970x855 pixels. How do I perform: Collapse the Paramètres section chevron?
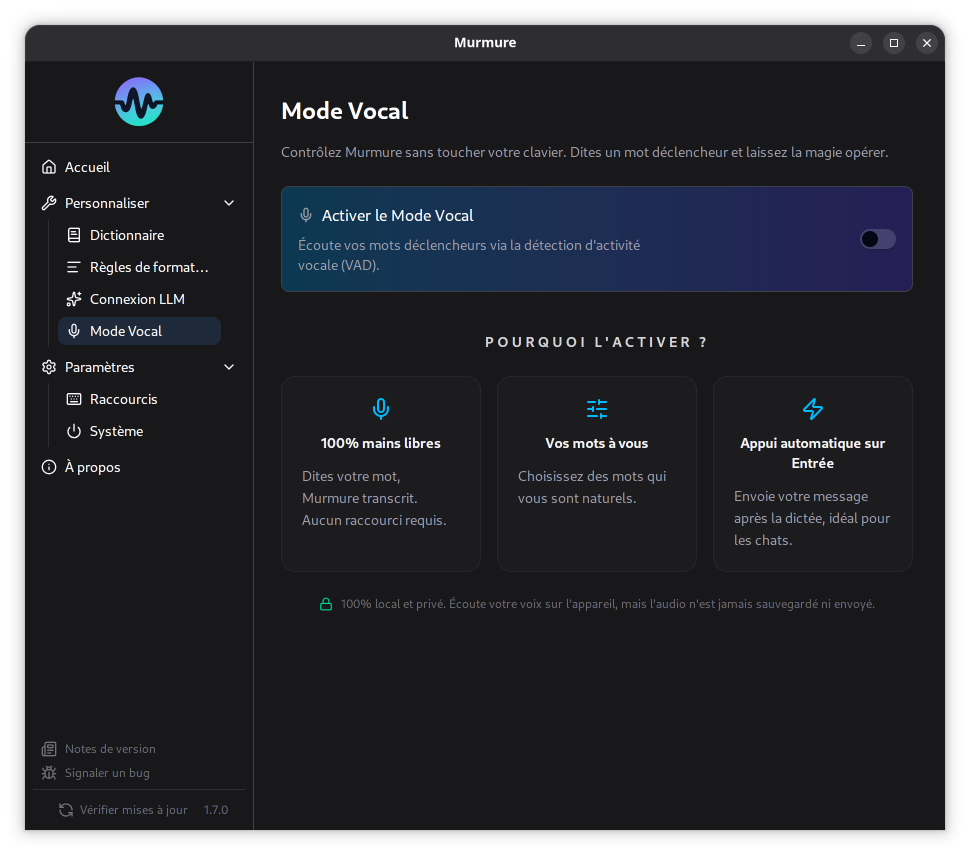[229, 367]
